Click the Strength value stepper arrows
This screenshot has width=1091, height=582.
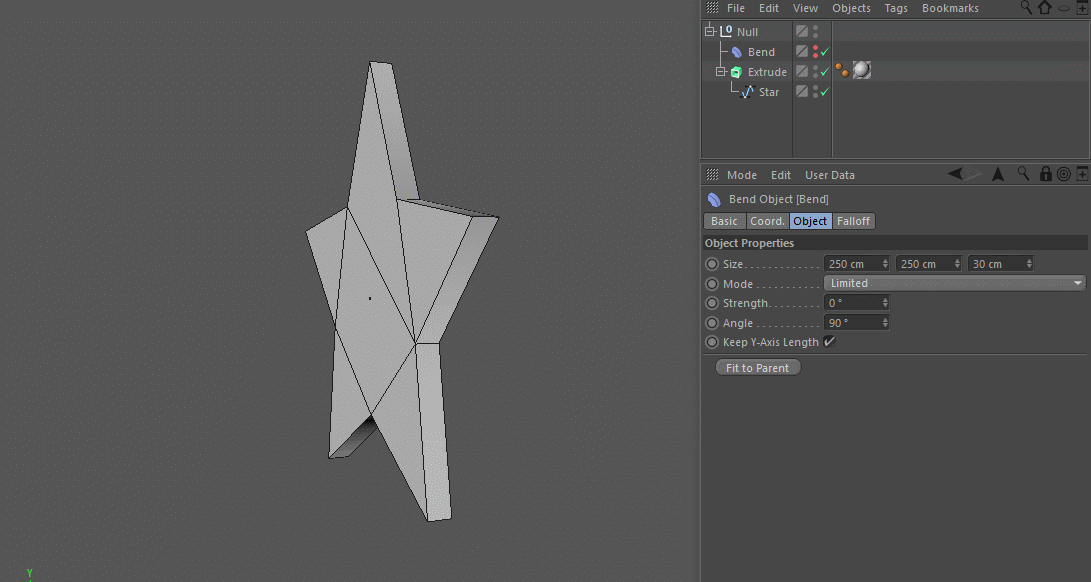tap(885, 303)
